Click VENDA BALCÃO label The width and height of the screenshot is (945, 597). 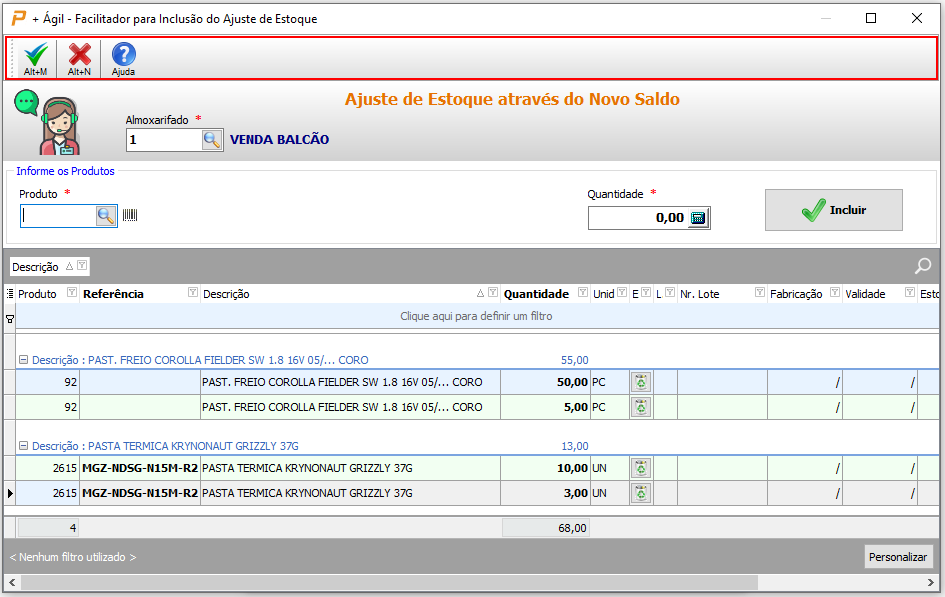click(x=279, y=140)
